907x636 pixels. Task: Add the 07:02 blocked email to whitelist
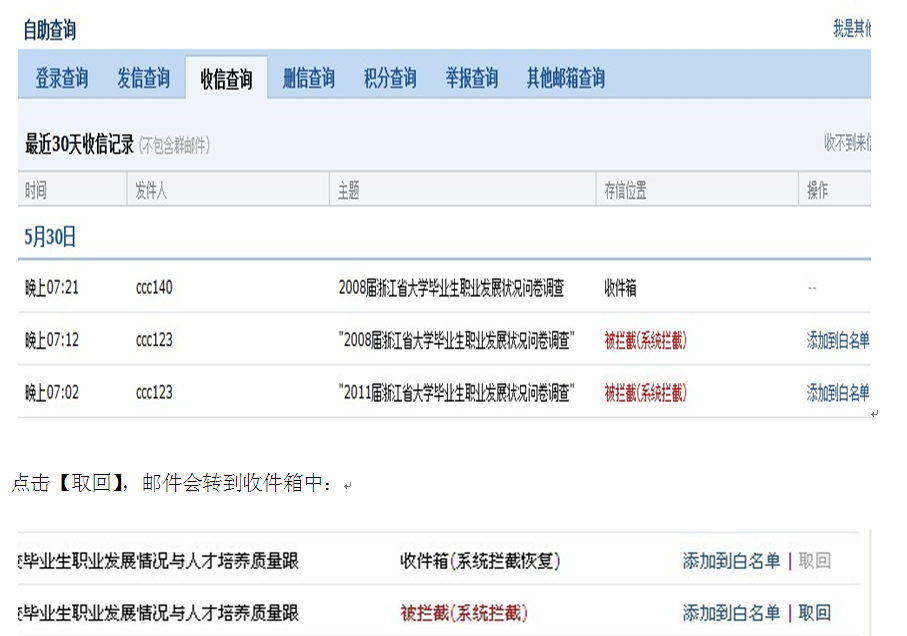coord(838,393)
